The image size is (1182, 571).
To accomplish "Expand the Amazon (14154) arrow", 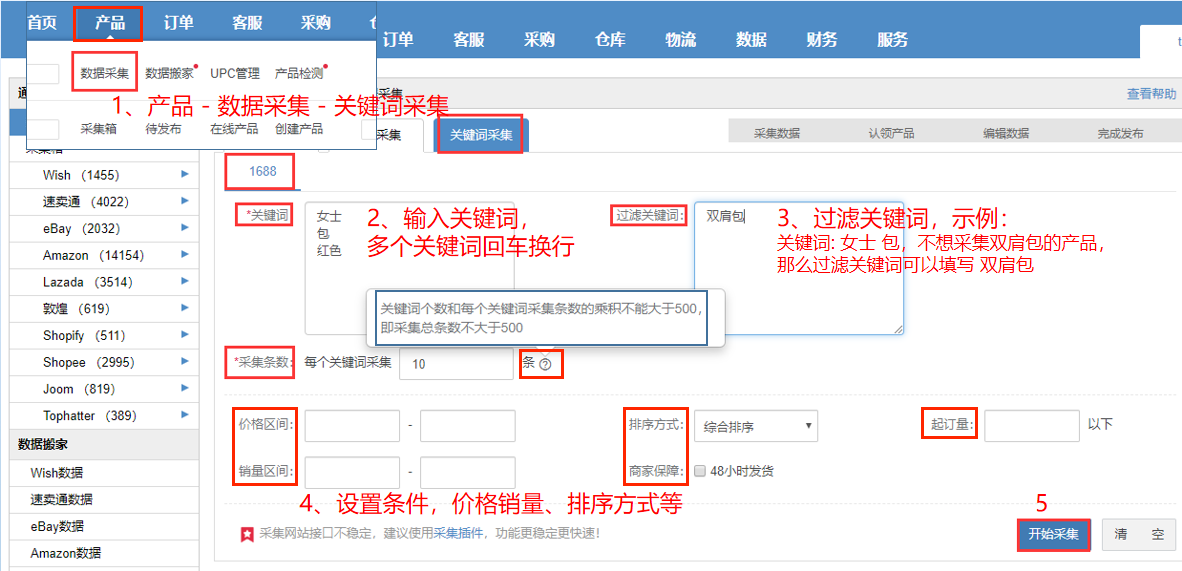I will [185, 255].
